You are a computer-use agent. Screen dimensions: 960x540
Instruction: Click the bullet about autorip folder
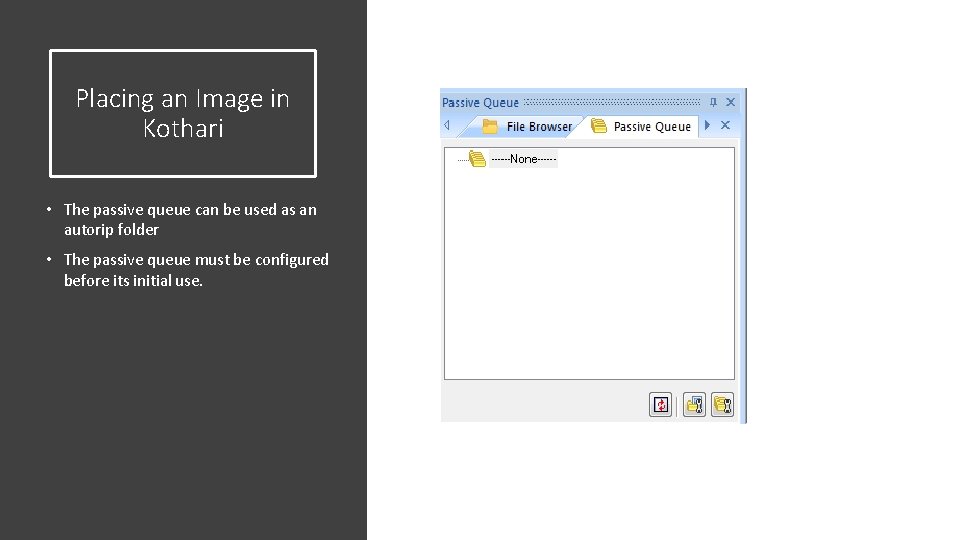tap(190, 219)
